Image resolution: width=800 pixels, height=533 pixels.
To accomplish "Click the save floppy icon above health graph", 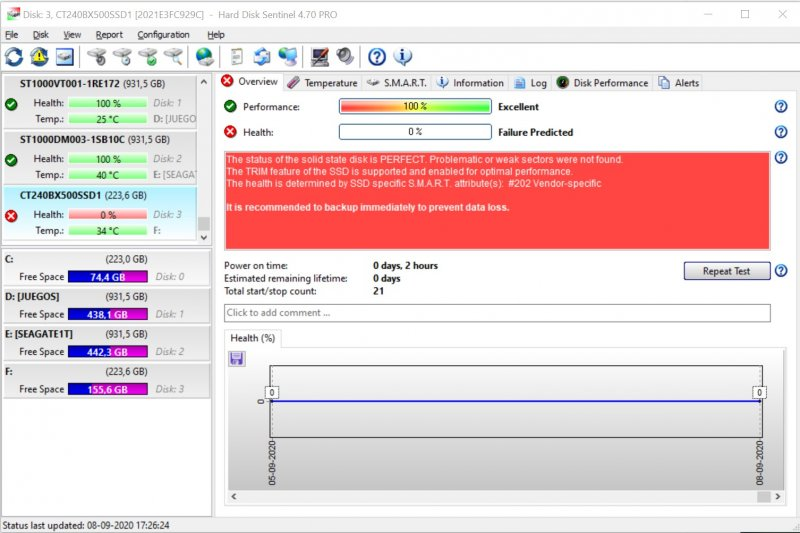I will coord(237,358).
